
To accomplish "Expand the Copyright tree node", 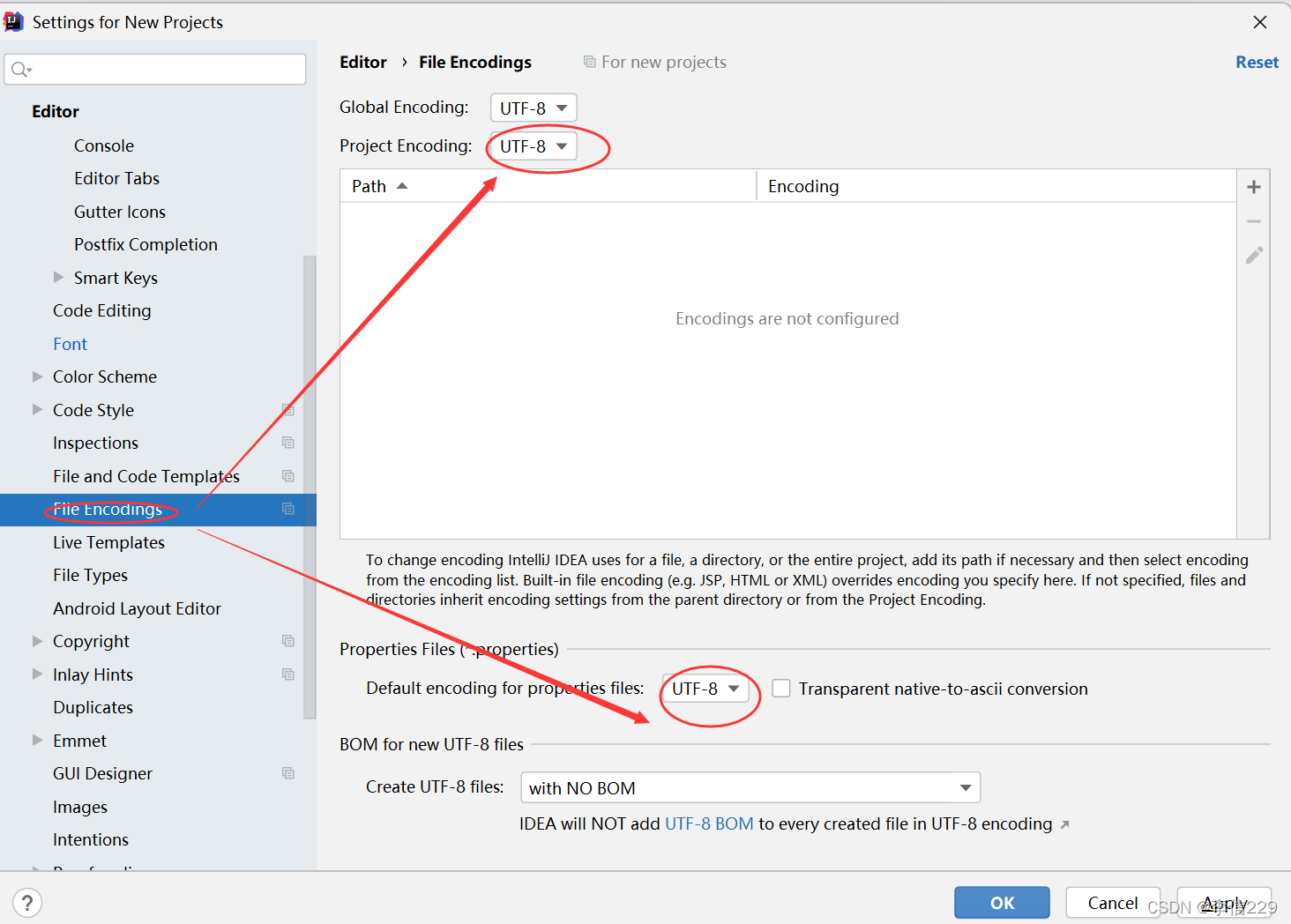I will coord(38,641).
